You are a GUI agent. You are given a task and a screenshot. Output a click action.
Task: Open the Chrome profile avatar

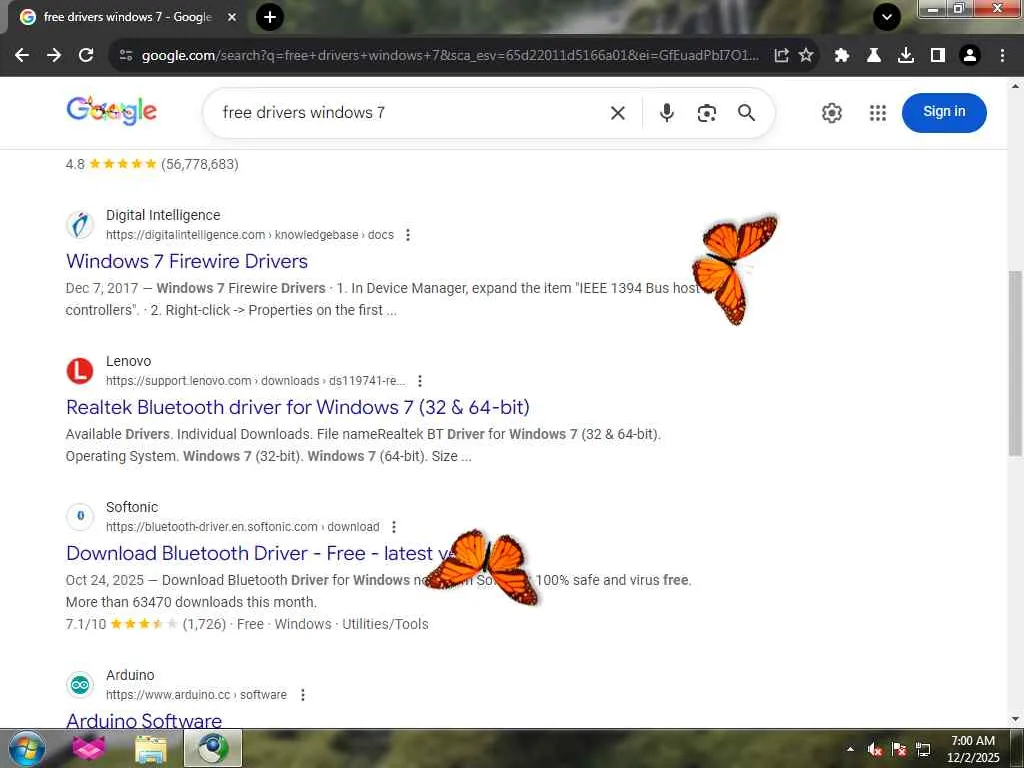[x=970, y=56]
